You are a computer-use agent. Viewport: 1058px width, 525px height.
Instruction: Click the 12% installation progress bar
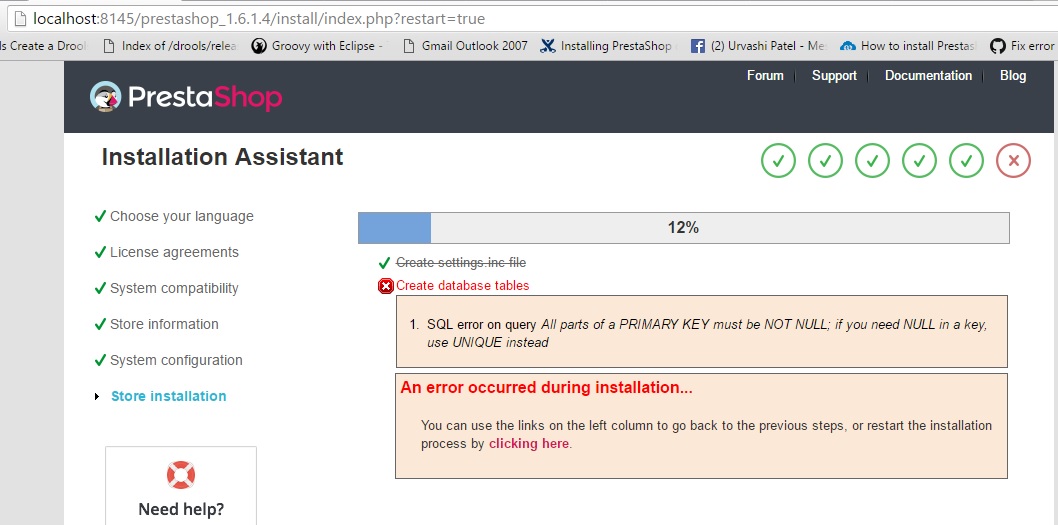coord(684,228)
